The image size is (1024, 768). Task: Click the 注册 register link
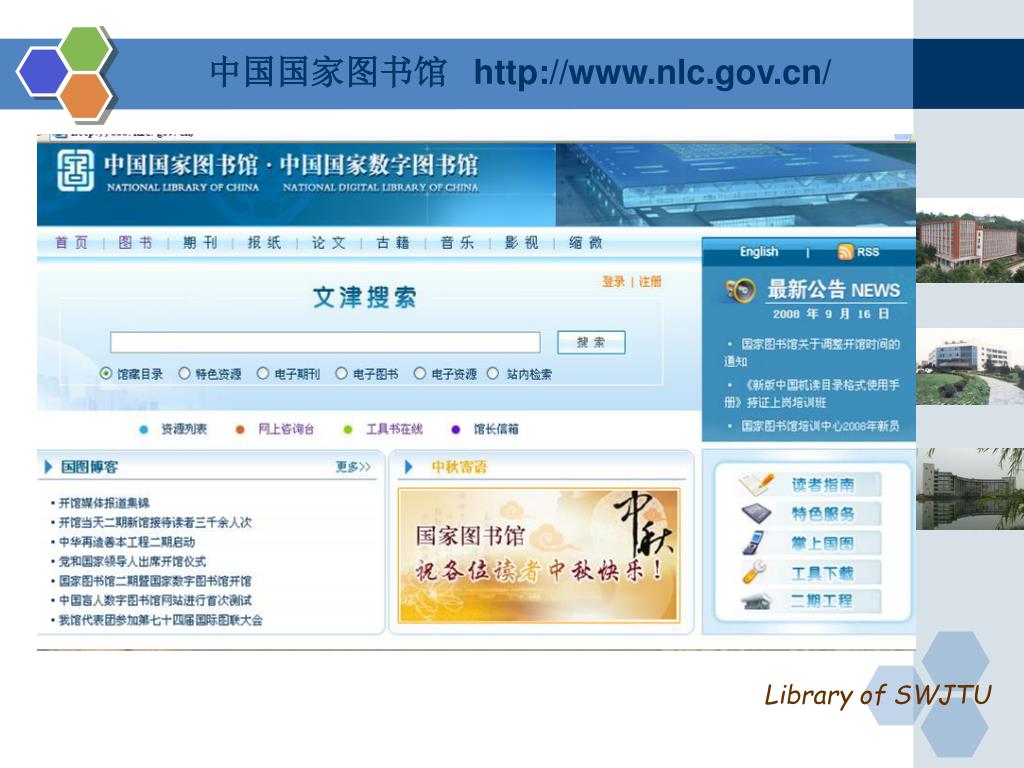pyautogui.click(x=650, y=281)
